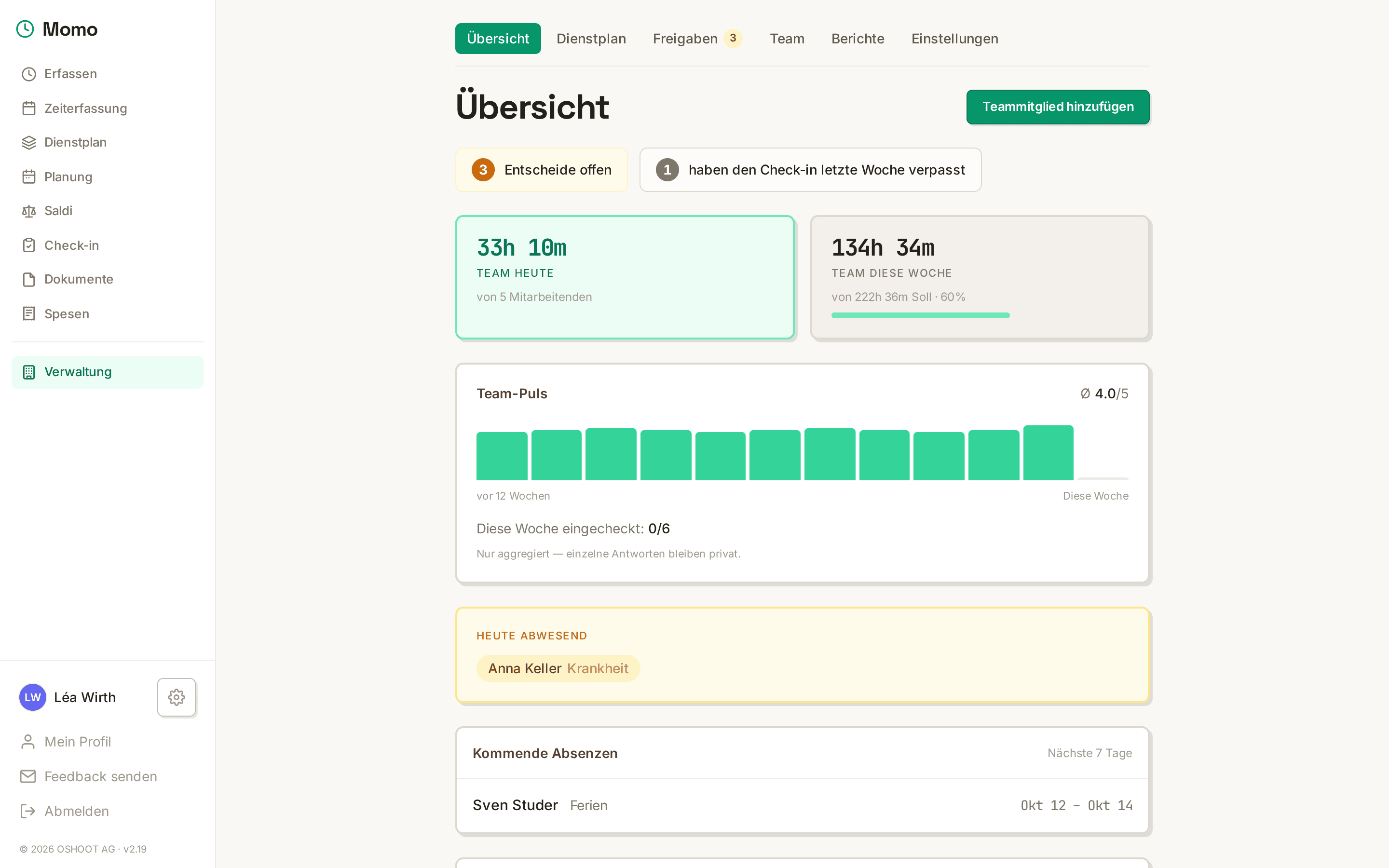Open the missed Check-in notice
The image size is (1389, 868).
click(x=810, y=170)
